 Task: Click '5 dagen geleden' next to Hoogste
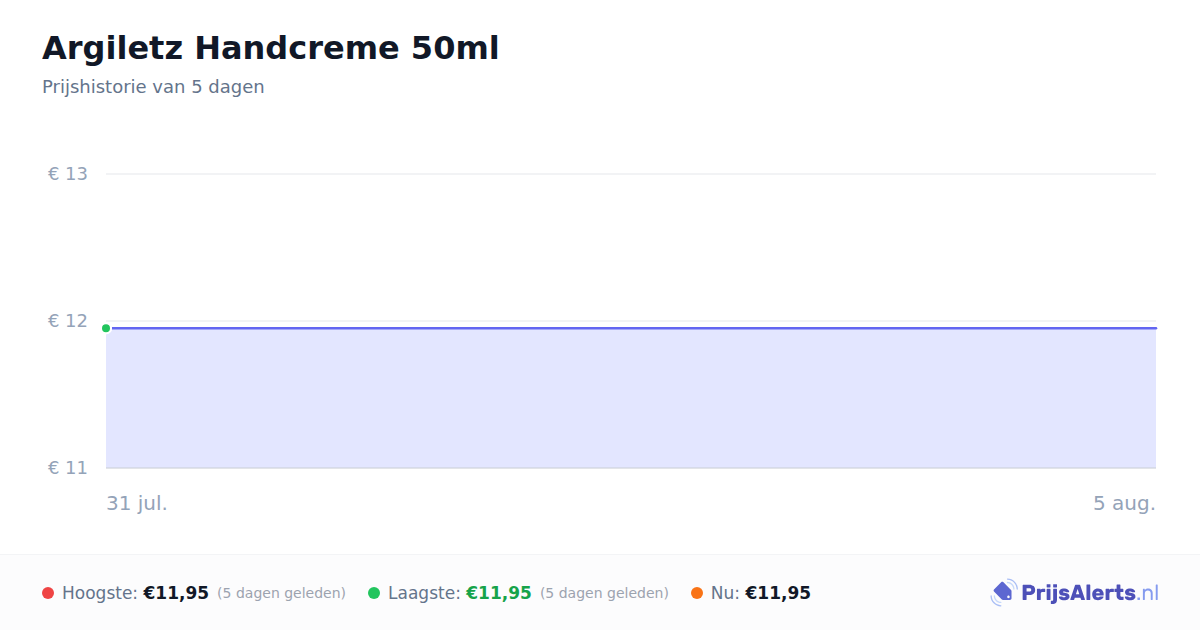point(281,593)
